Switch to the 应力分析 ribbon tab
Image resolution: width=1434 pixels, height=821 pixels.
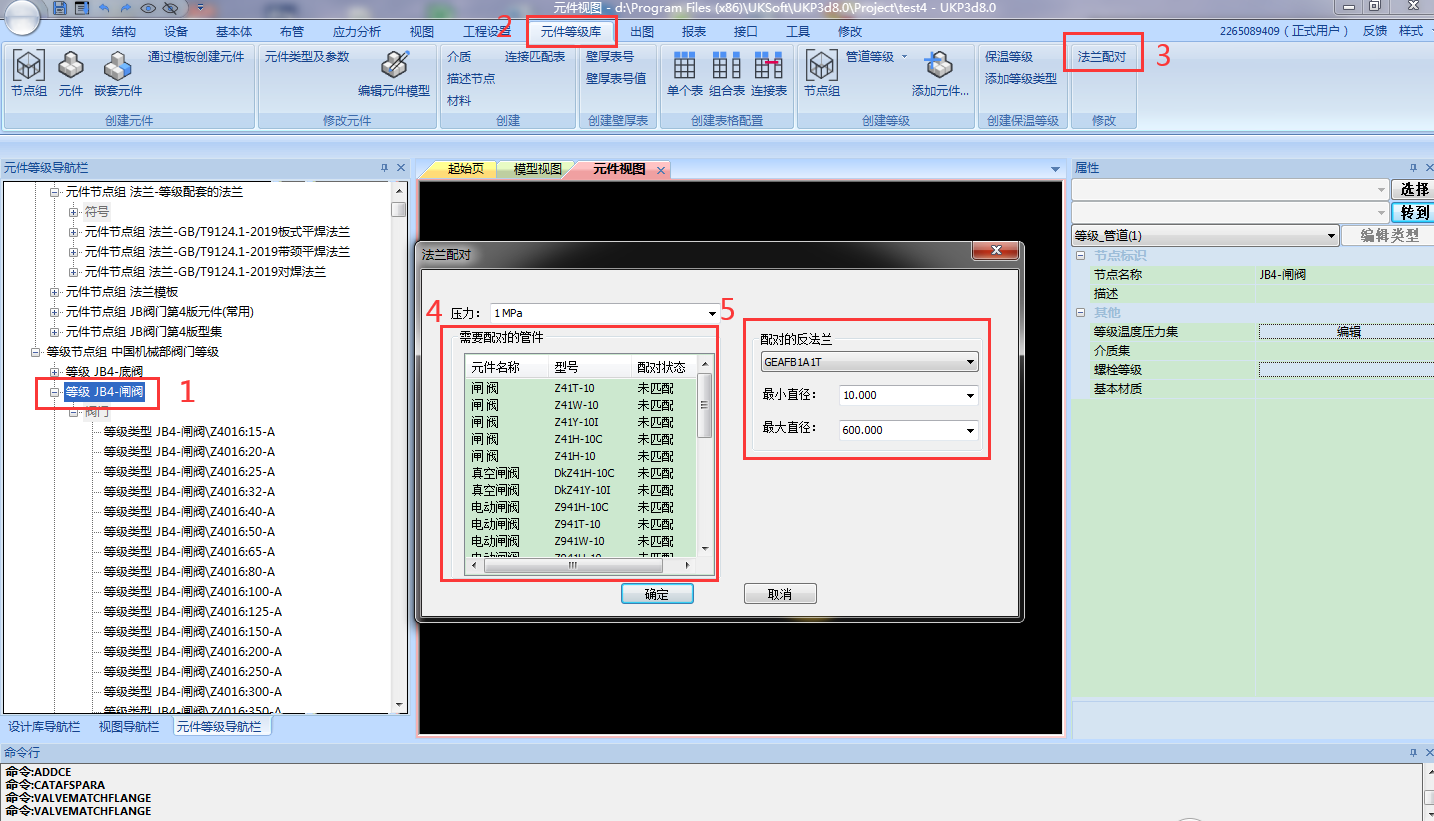(x=356, y=31)
